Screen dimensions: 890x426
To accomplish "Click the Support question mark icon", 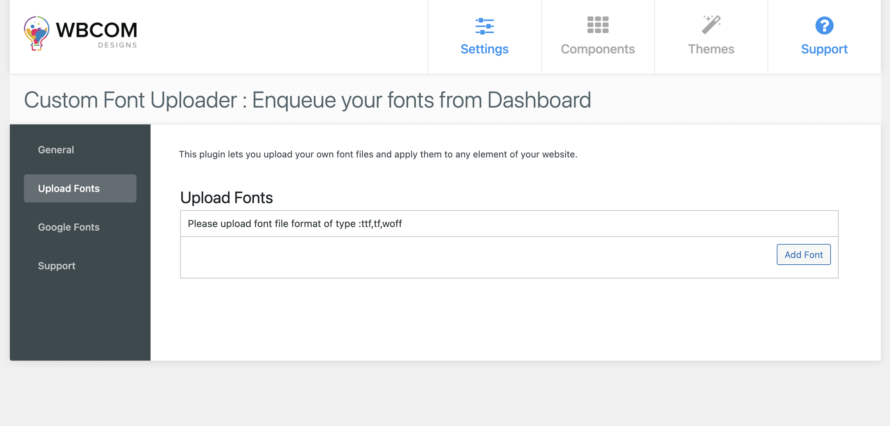I will coord(824,25).
